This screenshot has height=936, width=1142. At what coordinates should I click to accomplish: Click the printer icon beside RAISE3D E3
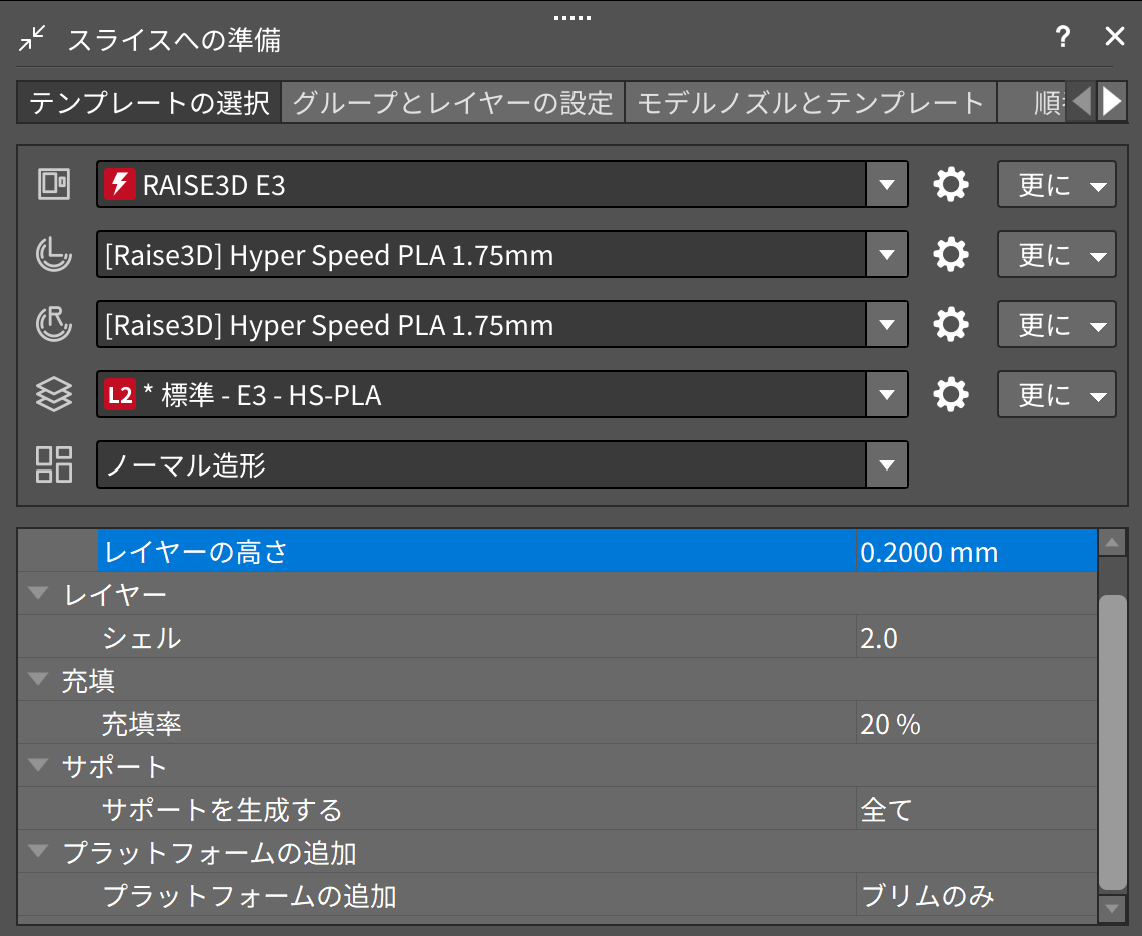[x=54, y=184]
